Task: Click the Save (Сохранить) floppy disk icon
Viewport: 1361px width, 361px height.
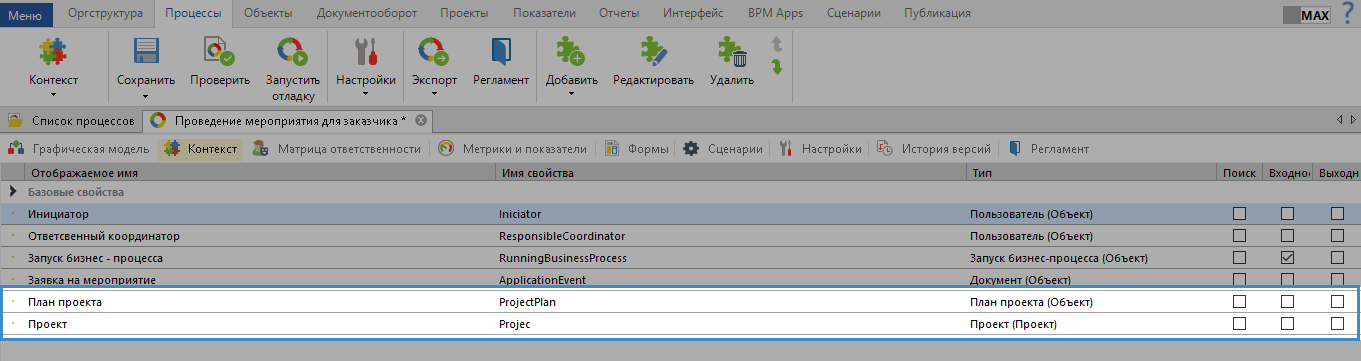Action: pyautogui.click(x=146, y=52)
